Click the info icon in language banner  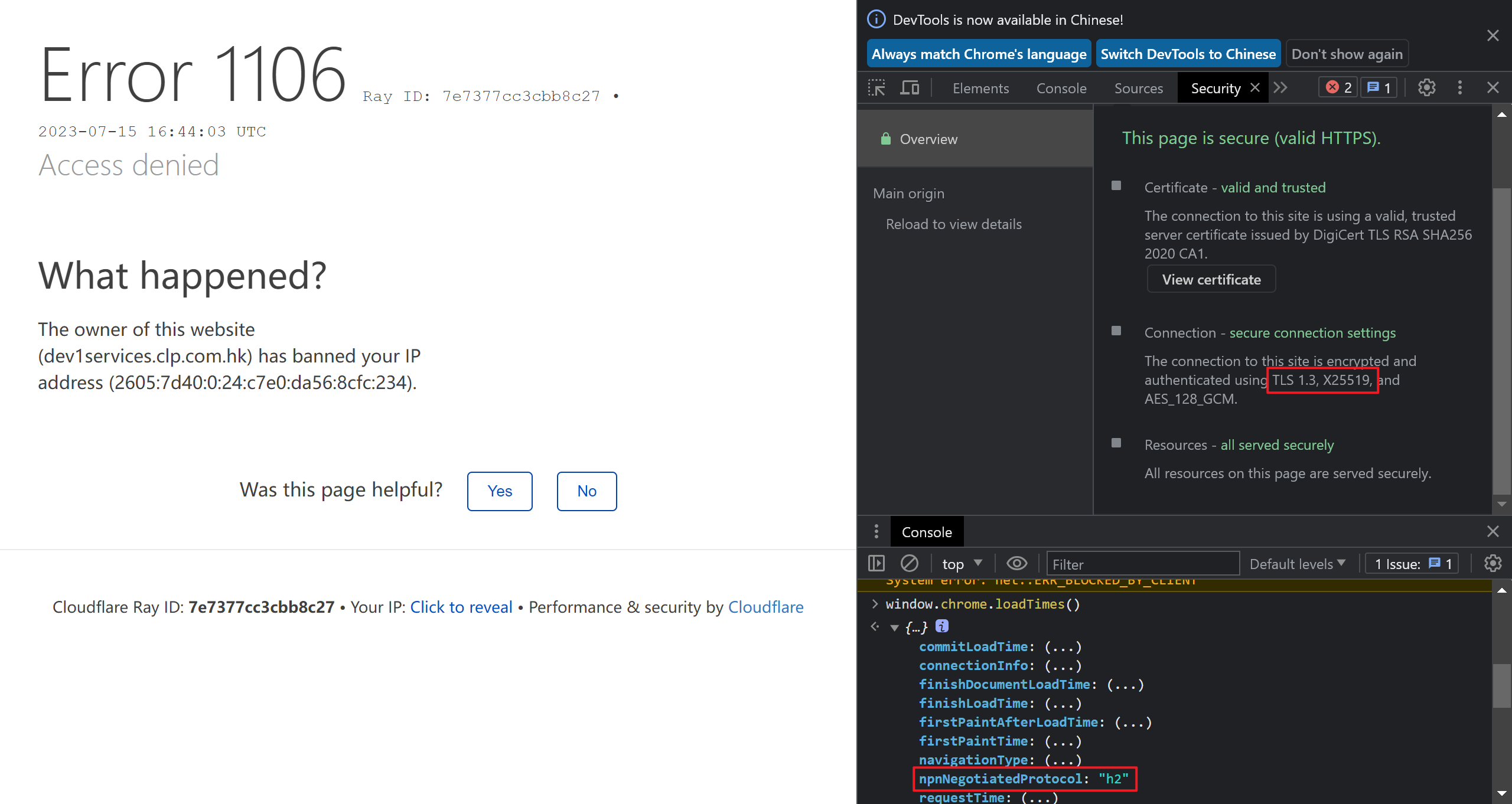(876, 19)
